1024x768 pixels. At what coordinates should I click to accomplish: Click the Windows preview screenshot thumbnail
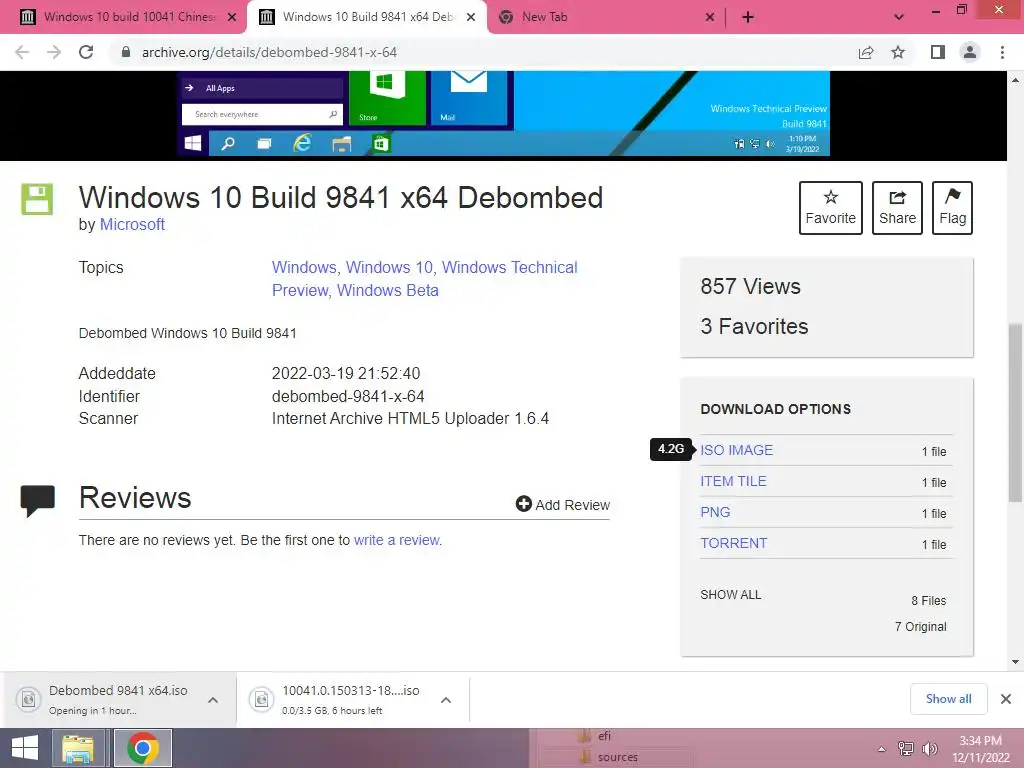point(504,113)
